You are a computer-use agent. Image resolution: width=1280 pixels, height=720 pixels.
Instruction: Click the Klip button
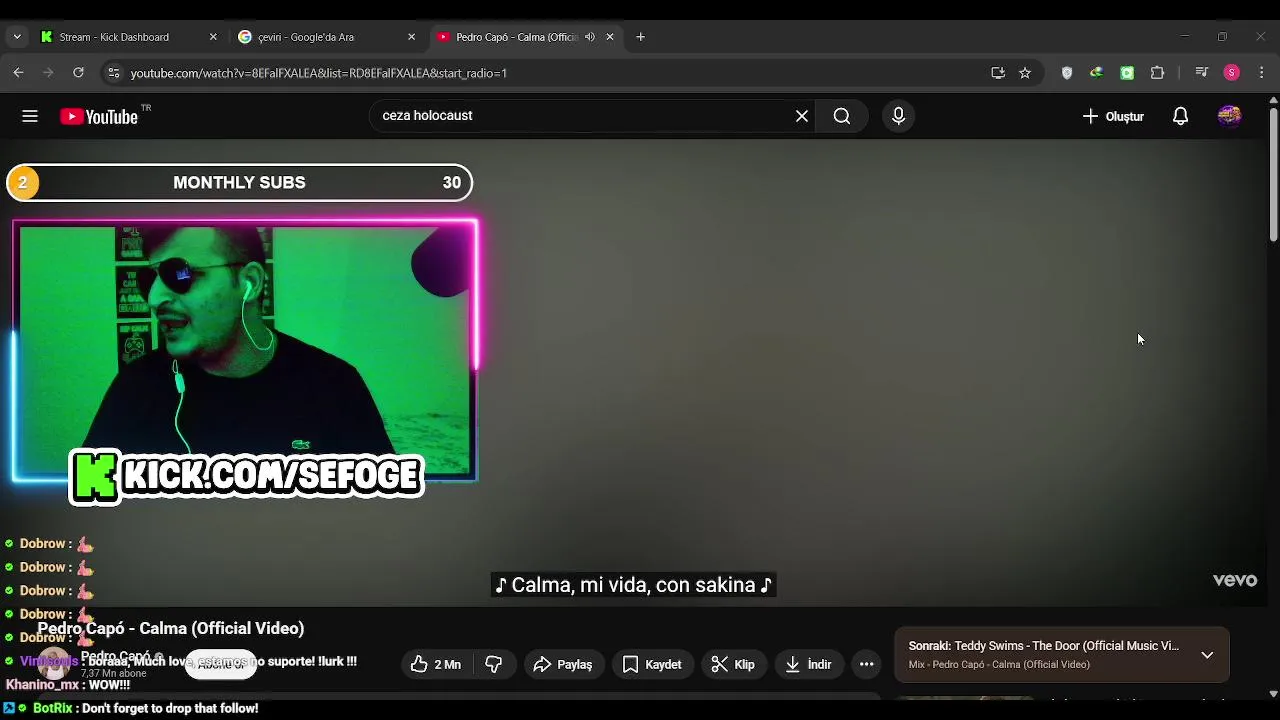(733, 664)
